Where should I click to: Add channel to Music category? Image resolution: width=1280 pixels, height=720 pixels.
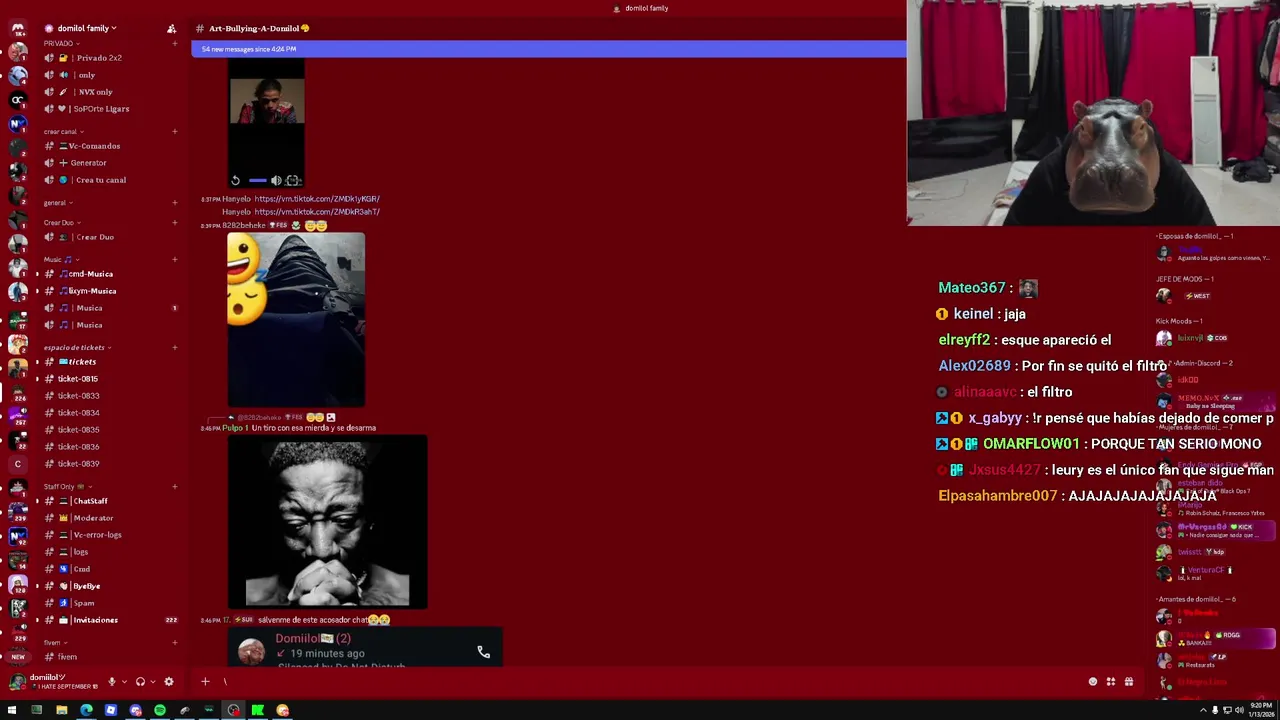tap(175, 260)
